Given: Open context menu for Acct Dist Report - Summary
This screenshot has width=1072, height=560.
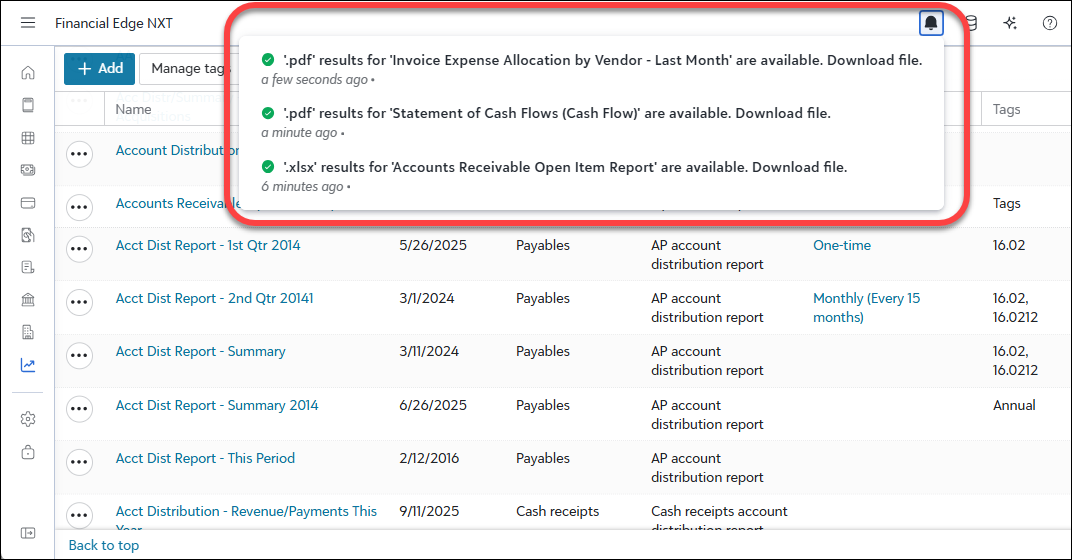Looking at the screenshot, I should [x=79, y=356].
